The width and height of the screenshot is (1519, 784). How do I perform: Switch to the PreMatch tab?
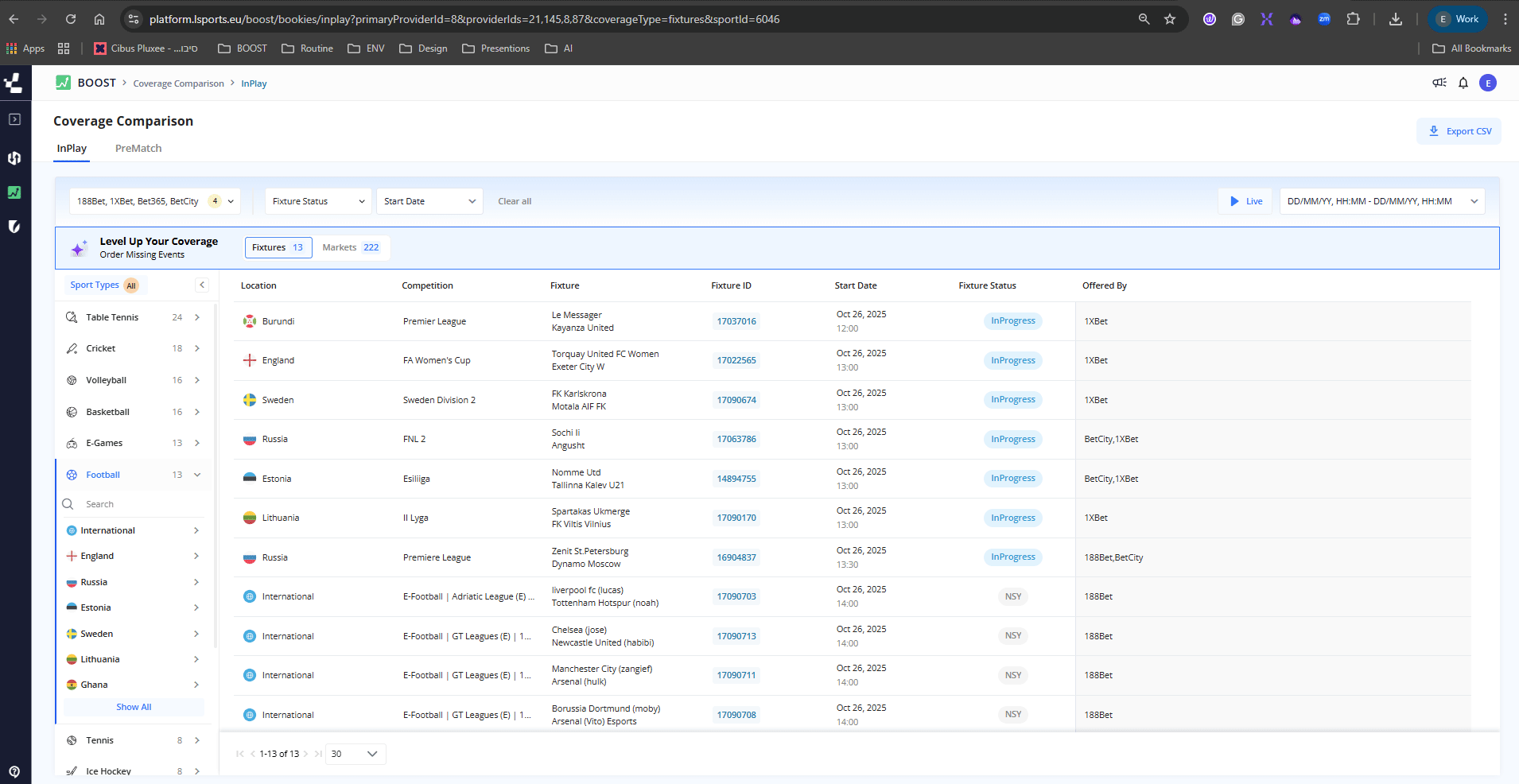[x=138, y=149]
